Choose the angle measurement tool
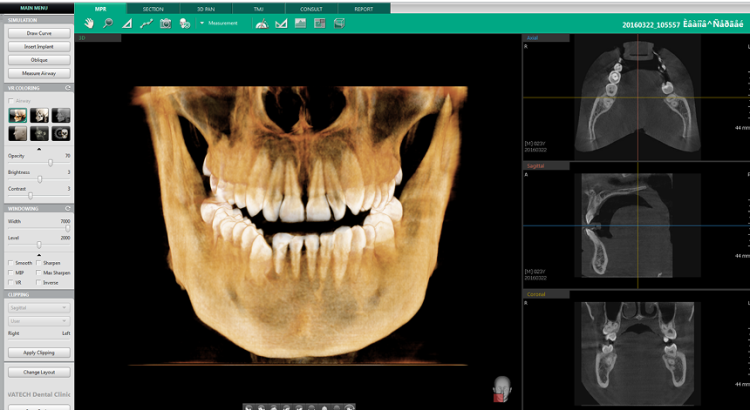 tap(127, 23)
